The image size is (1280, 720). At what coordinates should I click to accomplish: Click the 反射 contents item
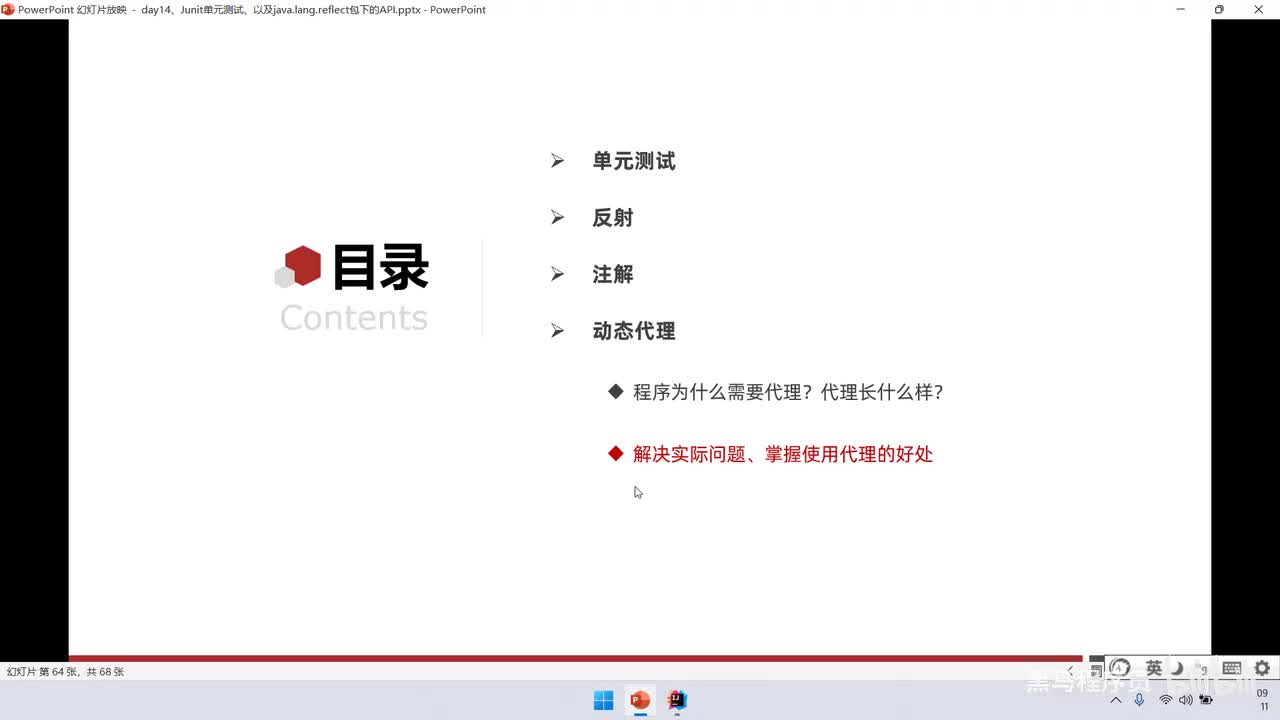pos(613,218)
